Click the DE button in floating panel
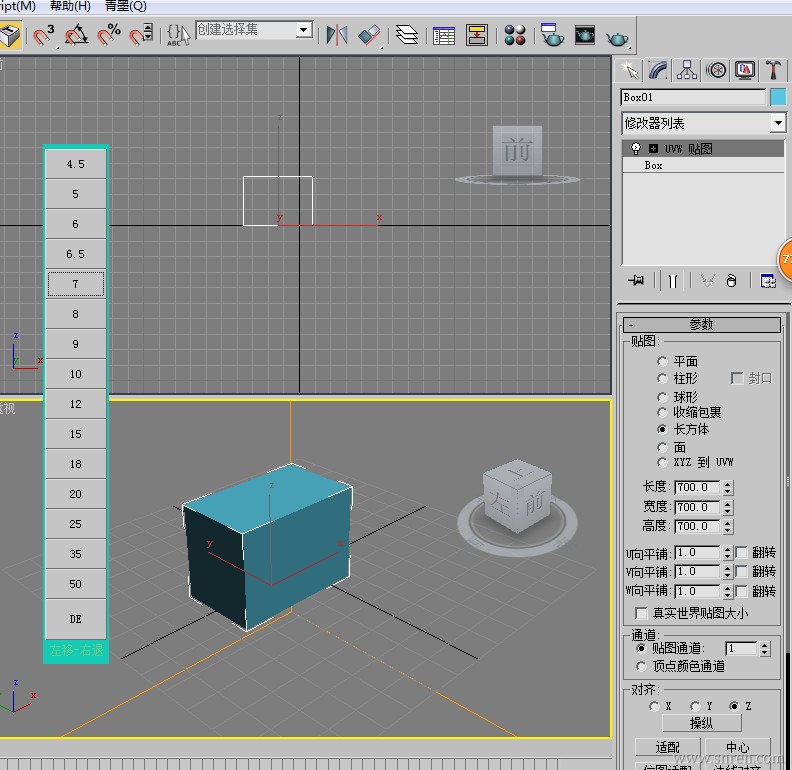 point(76,619)
